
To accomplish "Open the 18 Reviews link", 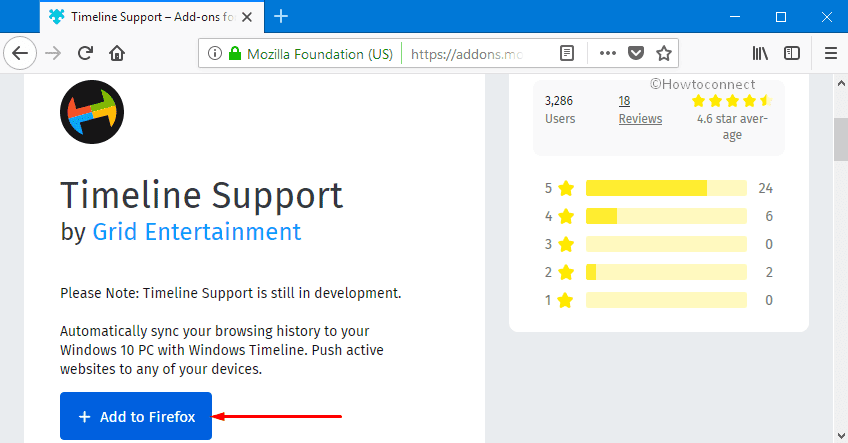I will click(640, 110).
